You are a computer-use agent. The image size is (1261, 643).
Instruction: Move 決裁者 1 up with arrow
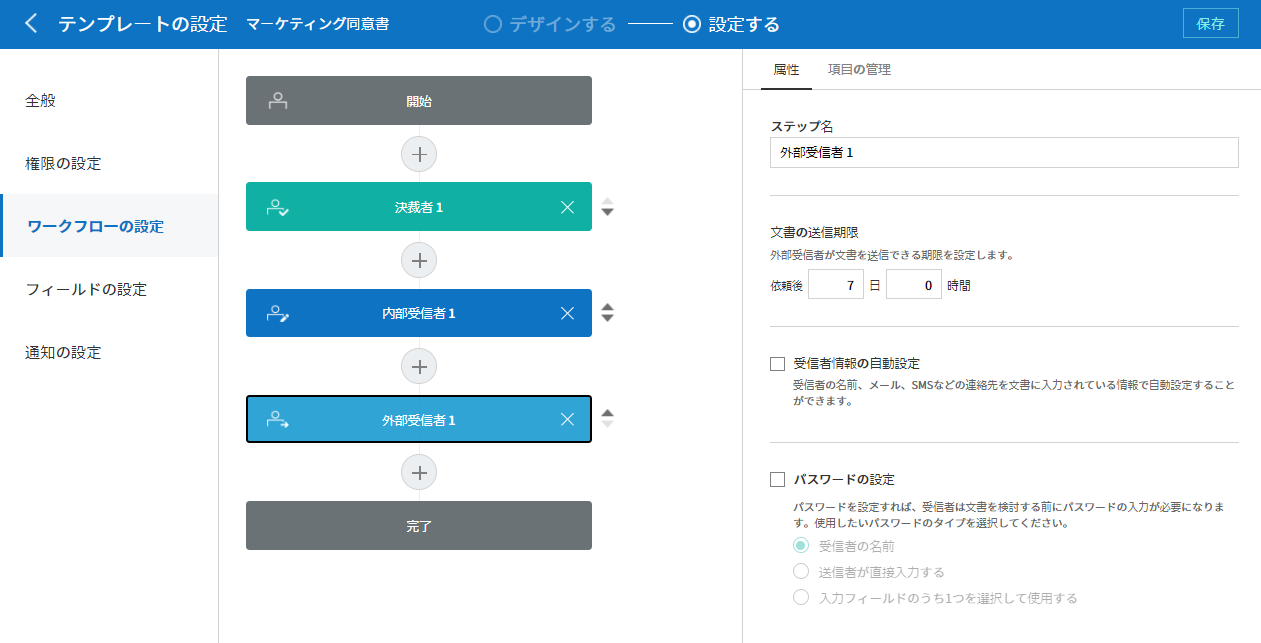click(x=607, y=201)
